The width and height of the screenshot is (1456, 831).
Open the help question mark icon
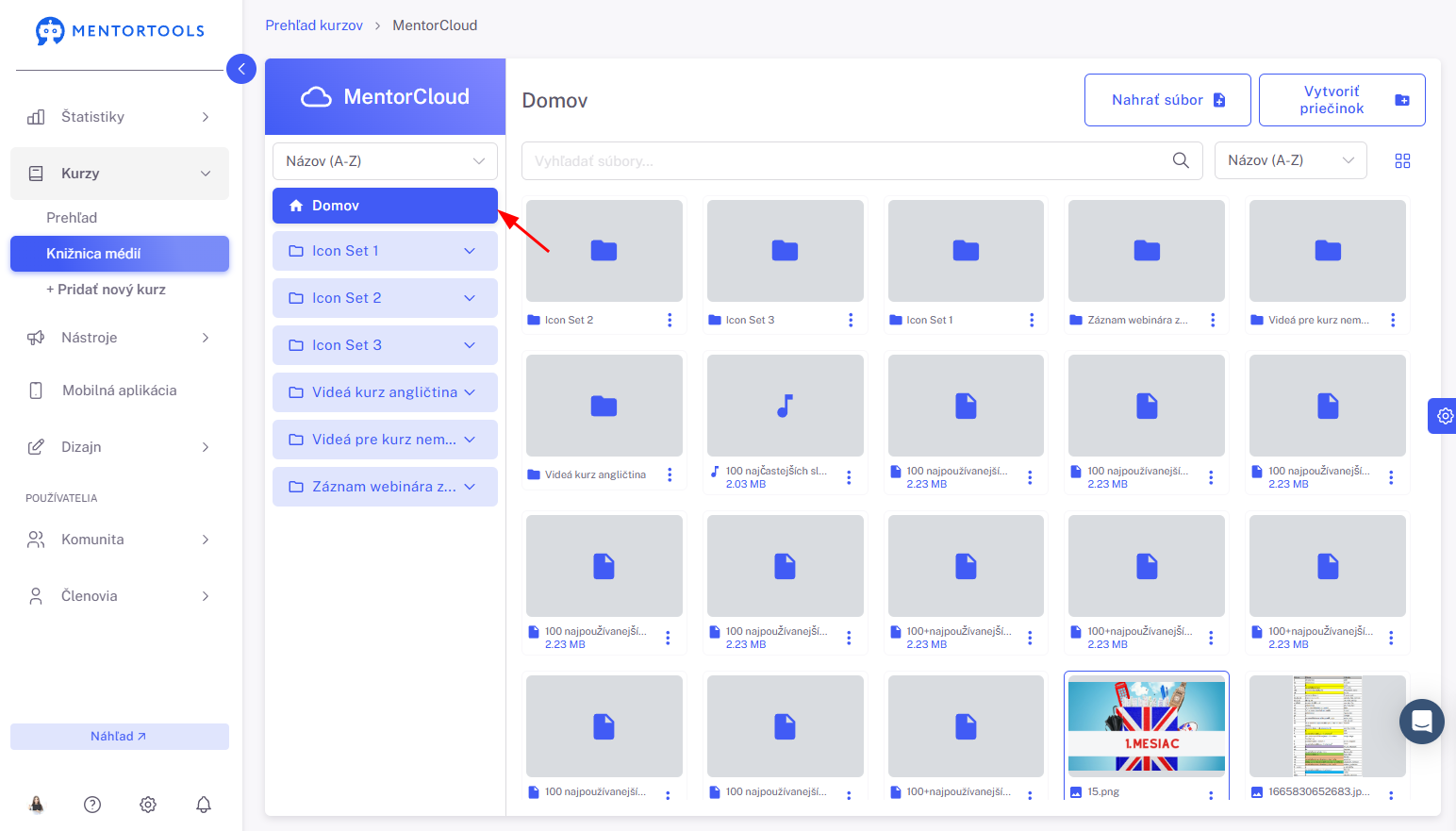point(92,805)
